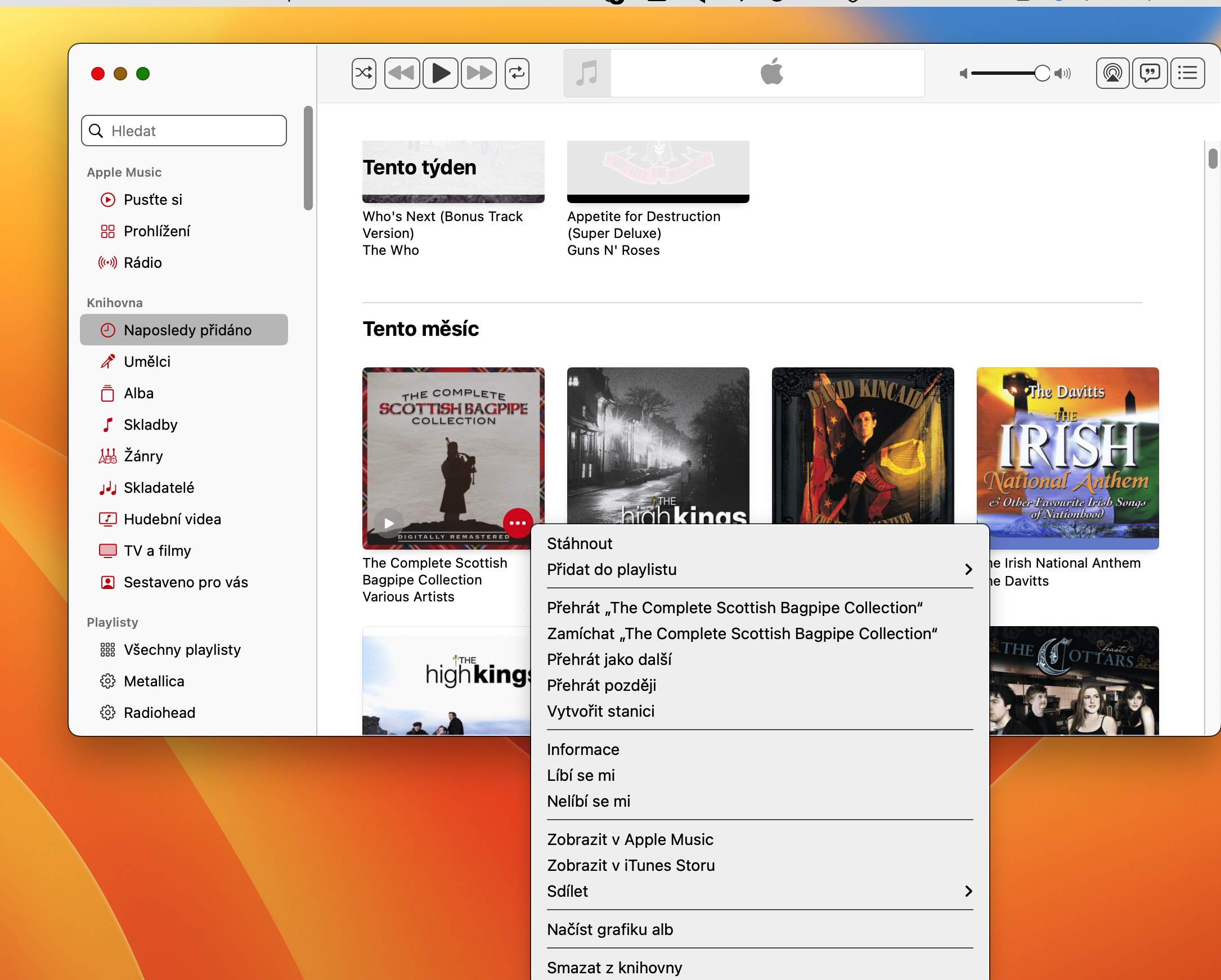Play the Scottish Bagpipe Collection album preview
Image resolution: width=1221 pixels, height=980 pixels.
coord(387,523)
